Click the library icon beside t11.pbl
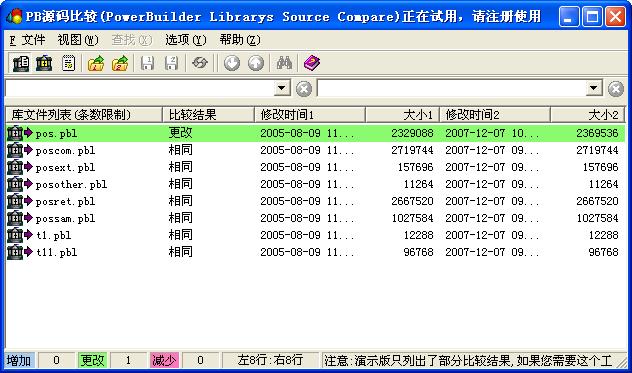The image size is (632, 373). (x=15, y=252)
